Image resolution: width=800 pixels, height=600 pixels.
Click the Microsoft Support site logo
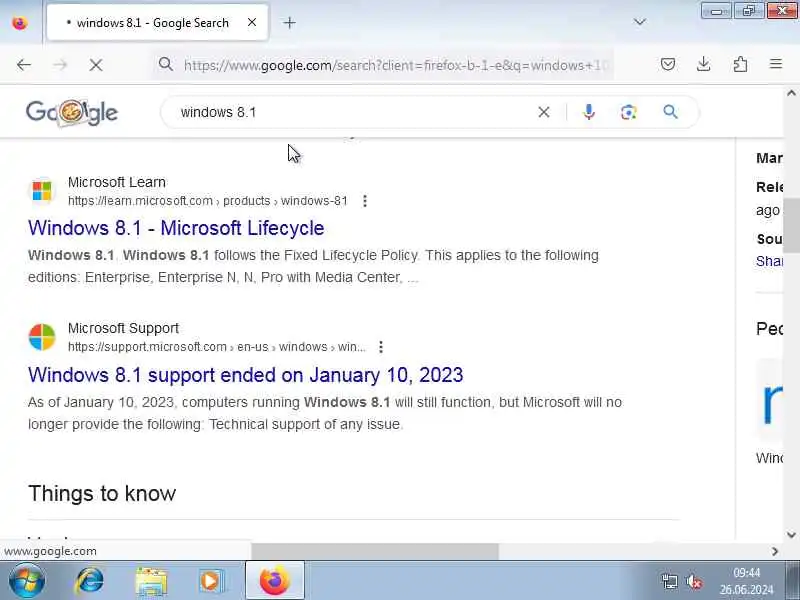click(x=42, y=337)
